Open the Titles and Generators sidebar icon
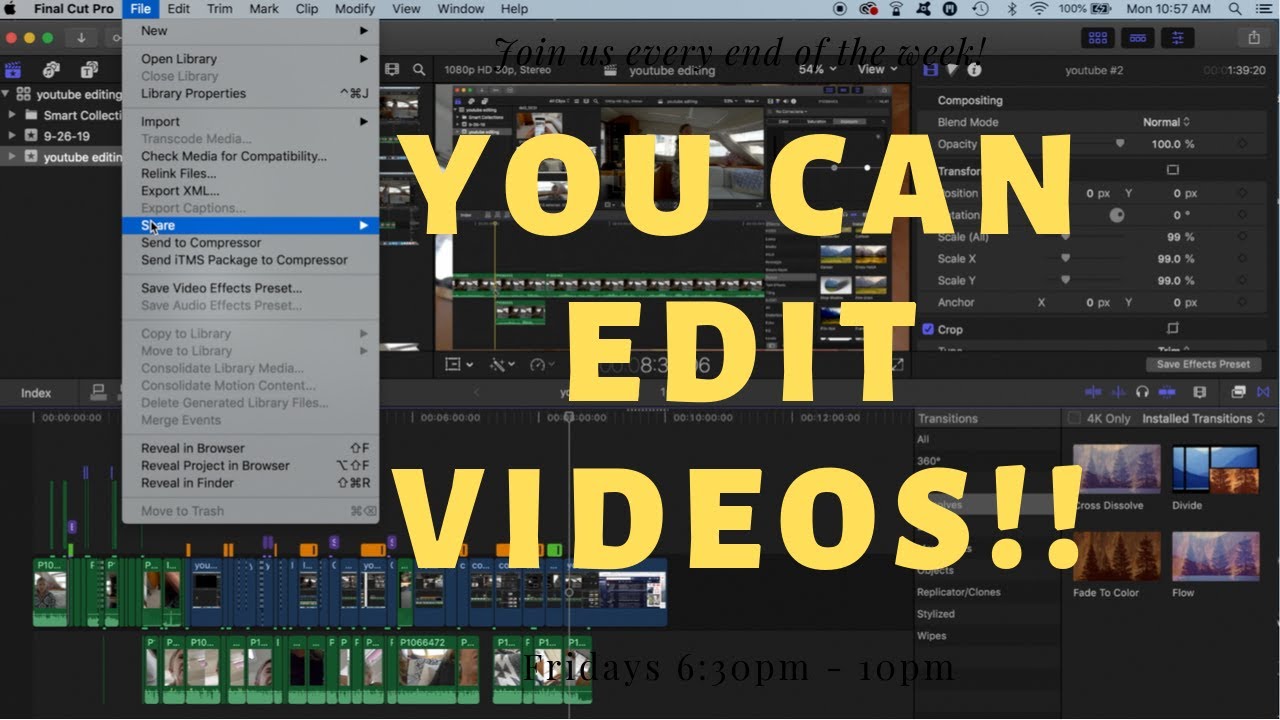 tap(89, 70)
